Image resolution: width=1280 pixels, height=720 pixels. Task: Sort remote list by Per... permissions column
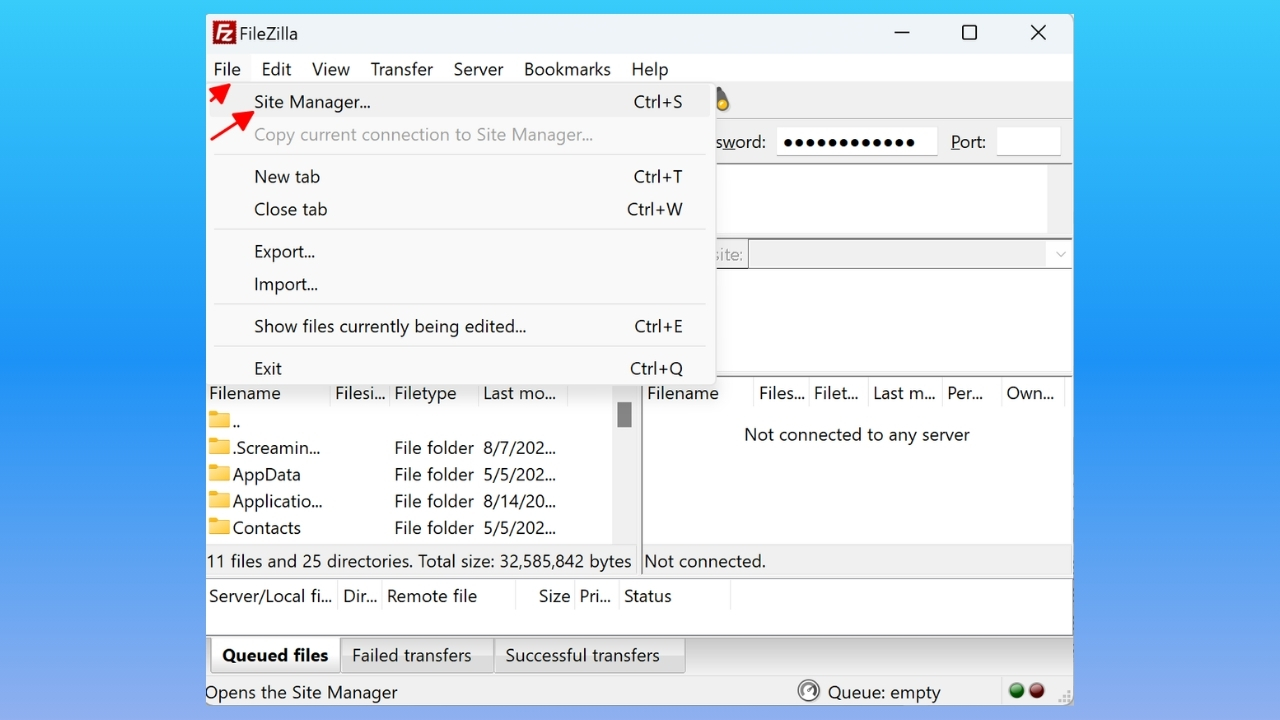pos(970,394)
